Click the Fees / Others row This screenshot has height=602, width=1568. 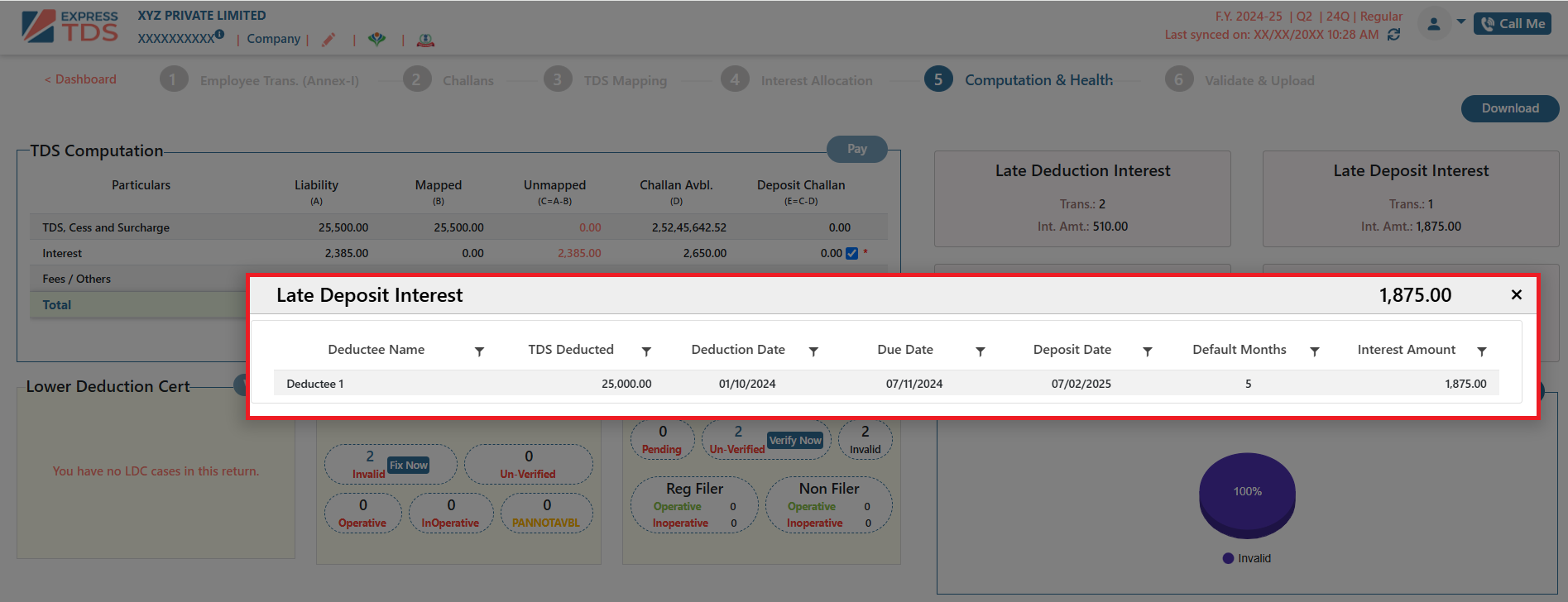click(x=139, y=279)
